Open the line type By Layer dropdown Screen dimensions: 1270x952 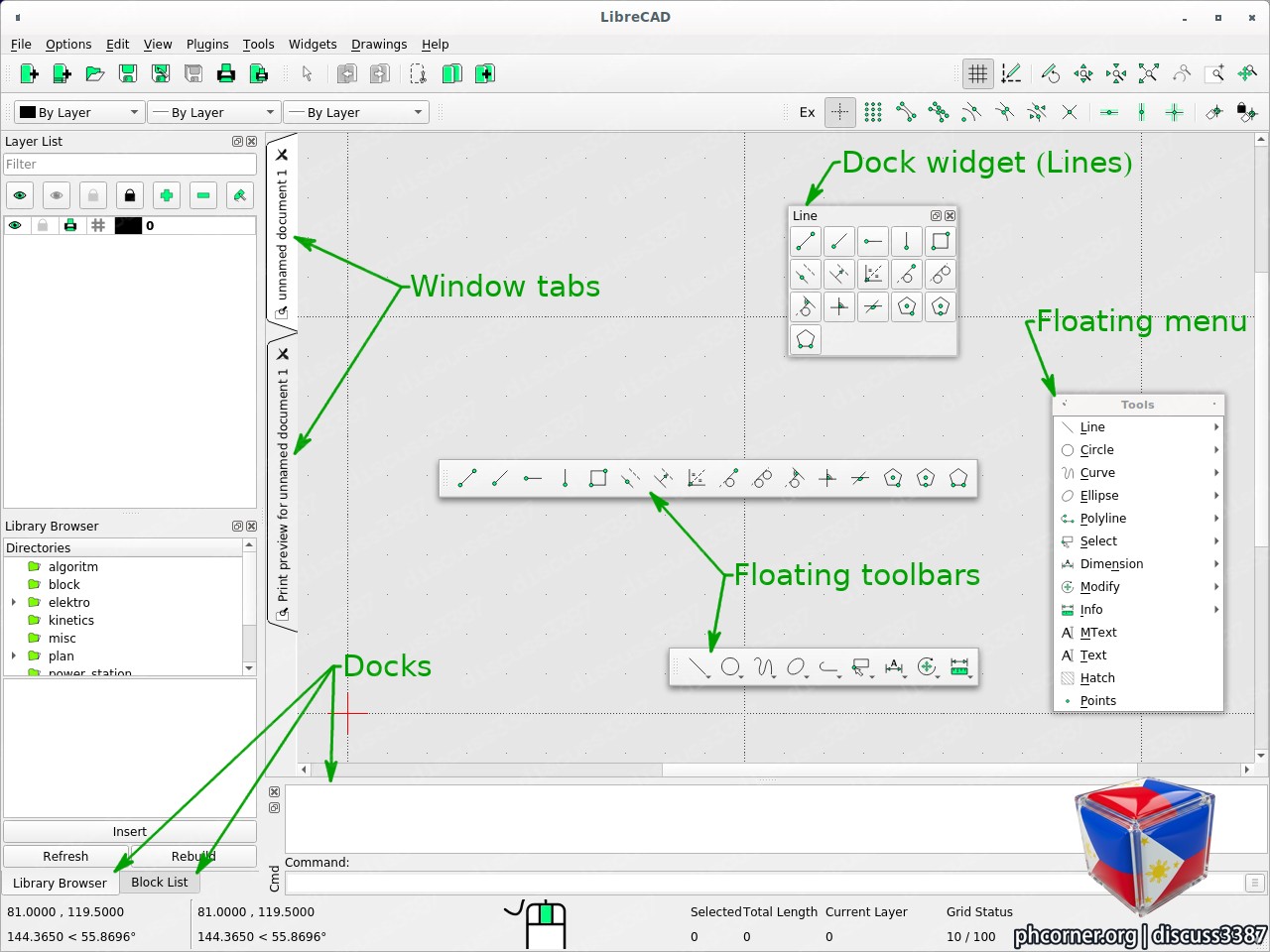click(356, 112)
